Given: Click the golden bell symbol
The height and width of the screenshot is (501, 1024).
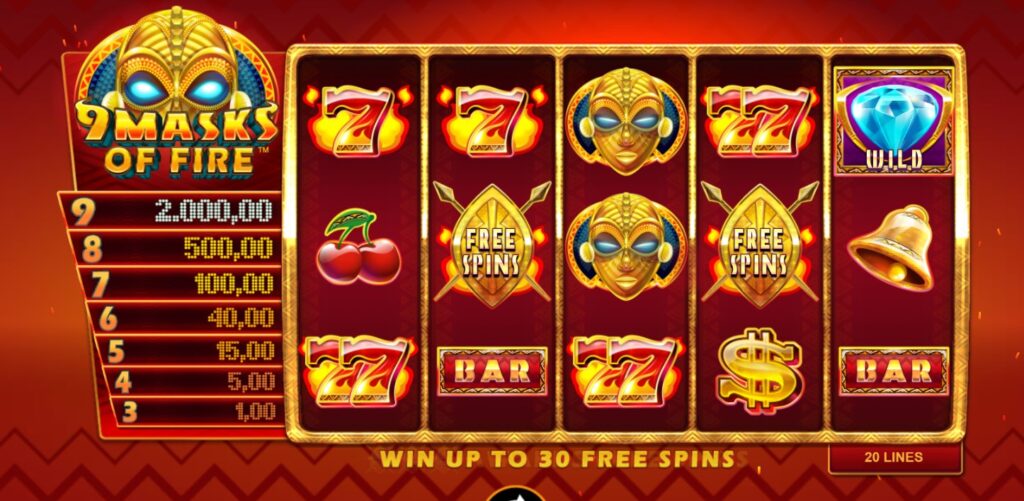Looking at the screenshot, I should [x=891, y=248].
